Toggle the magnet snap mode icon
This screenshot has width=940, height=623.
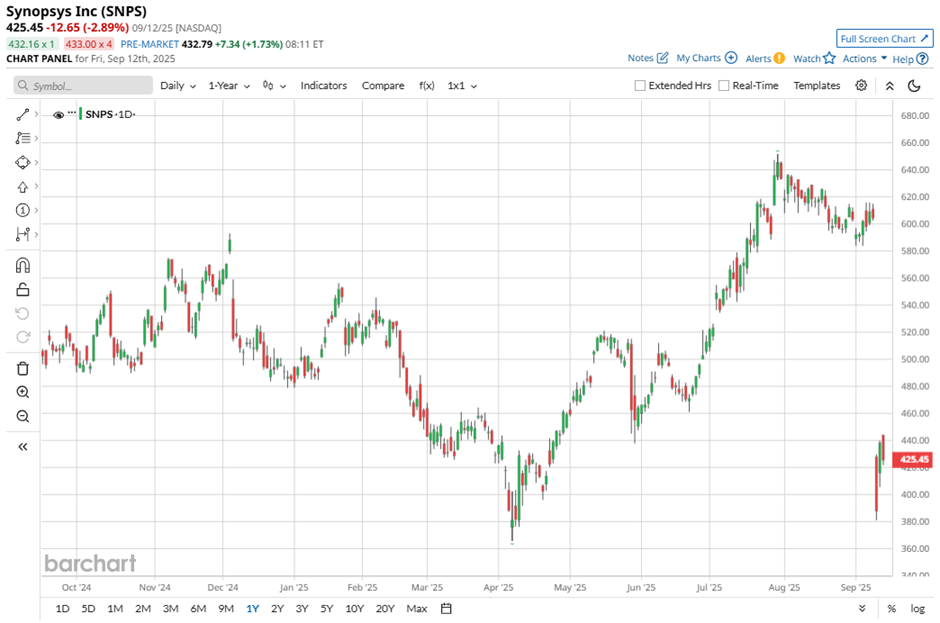click(x=23, y=266)
